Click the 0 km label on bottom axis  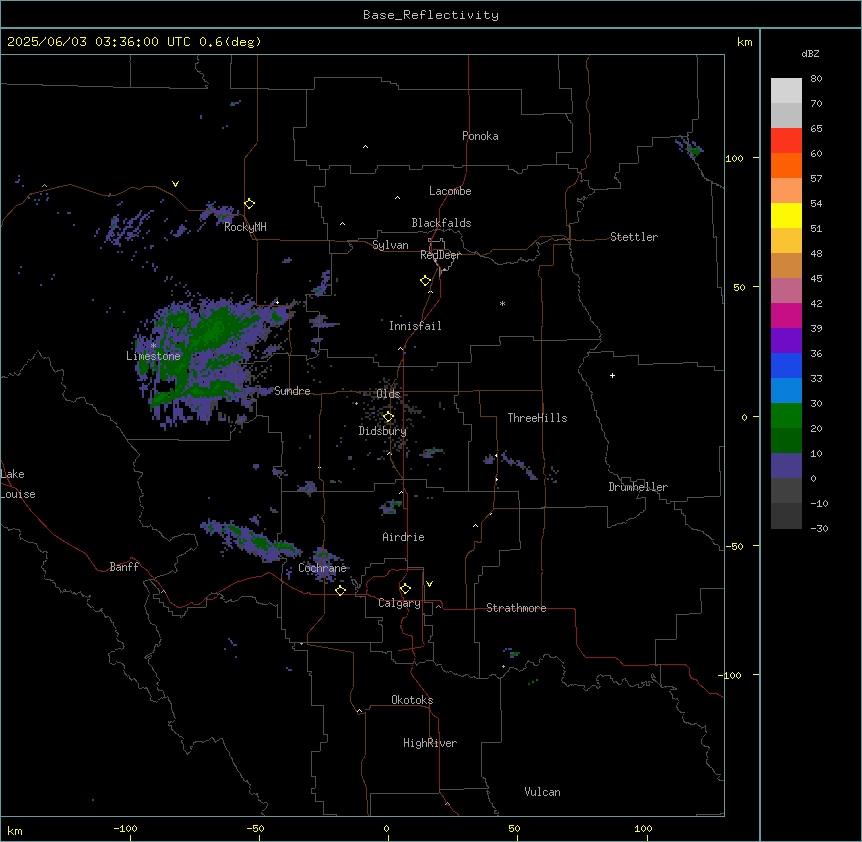click(386, 828)
